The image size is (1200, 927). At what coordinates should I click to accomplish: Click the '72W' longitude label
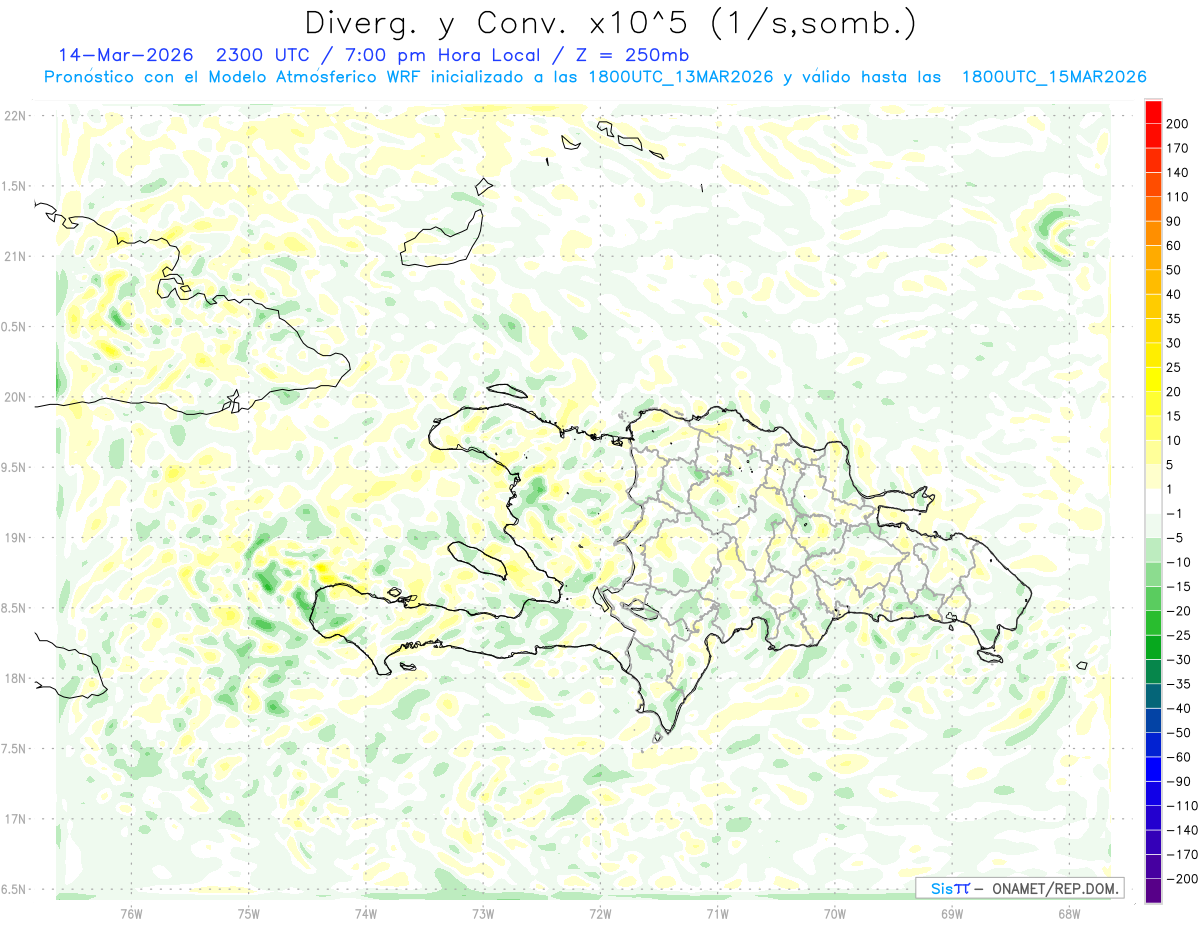coord(600,912)
